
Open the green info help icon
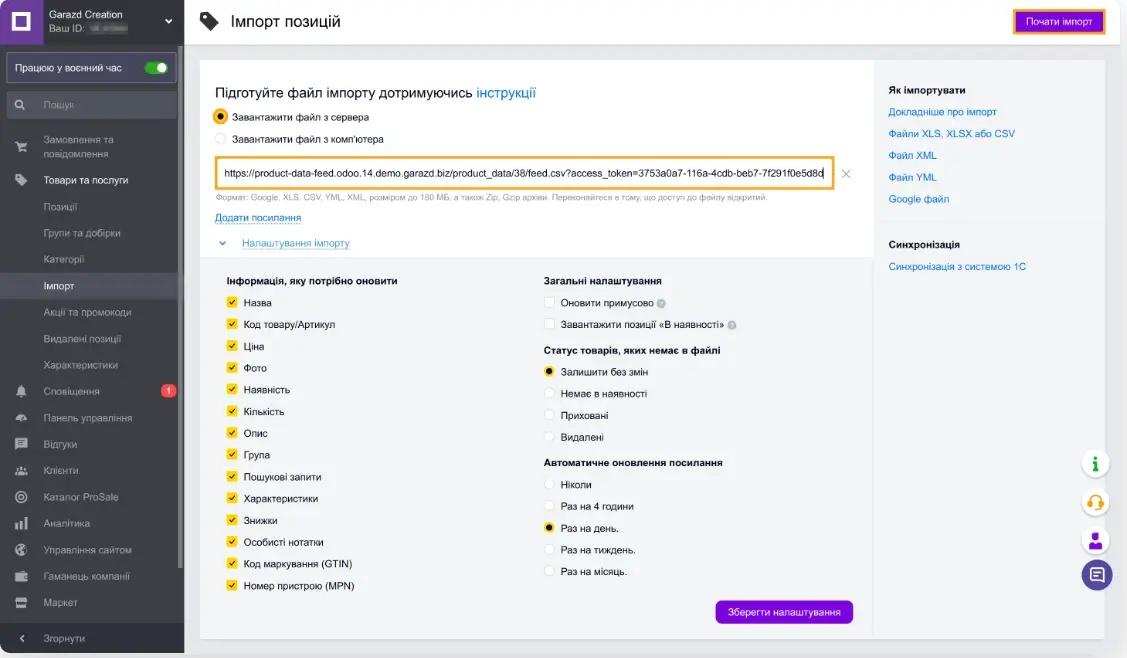pos(1096,463)
